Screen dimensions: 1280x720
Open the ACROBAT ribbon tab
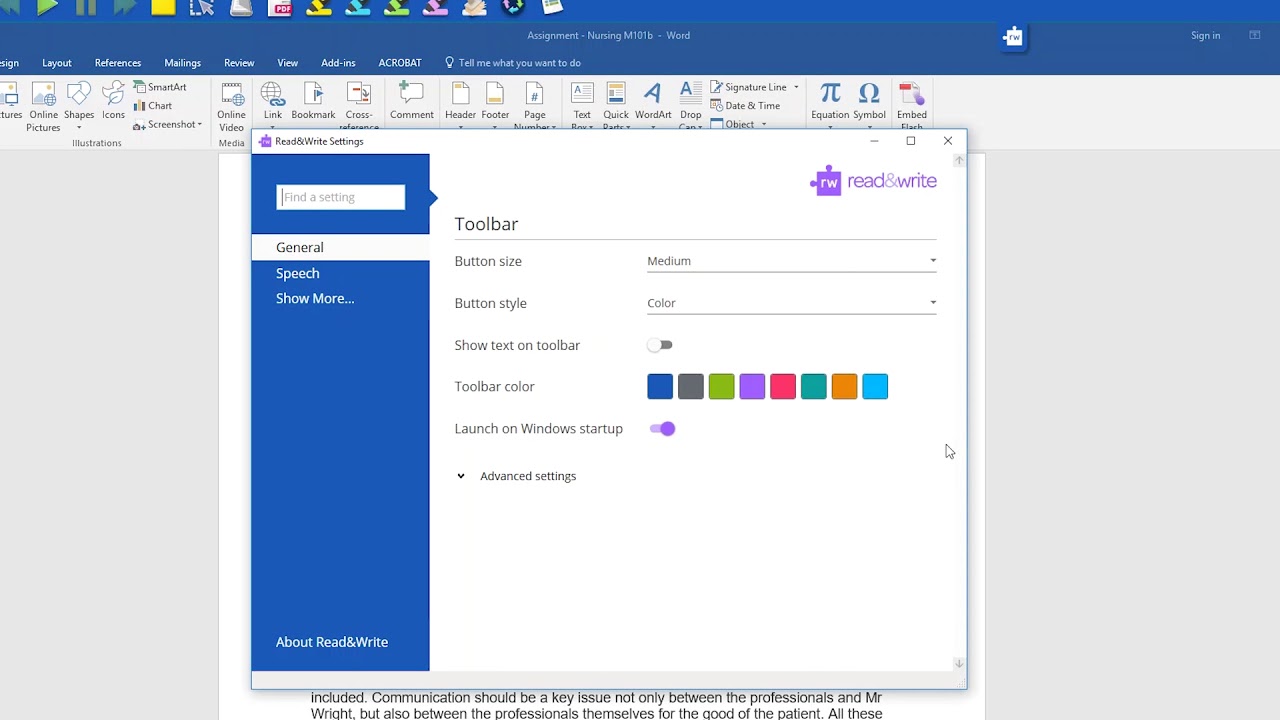coord(400,63)
